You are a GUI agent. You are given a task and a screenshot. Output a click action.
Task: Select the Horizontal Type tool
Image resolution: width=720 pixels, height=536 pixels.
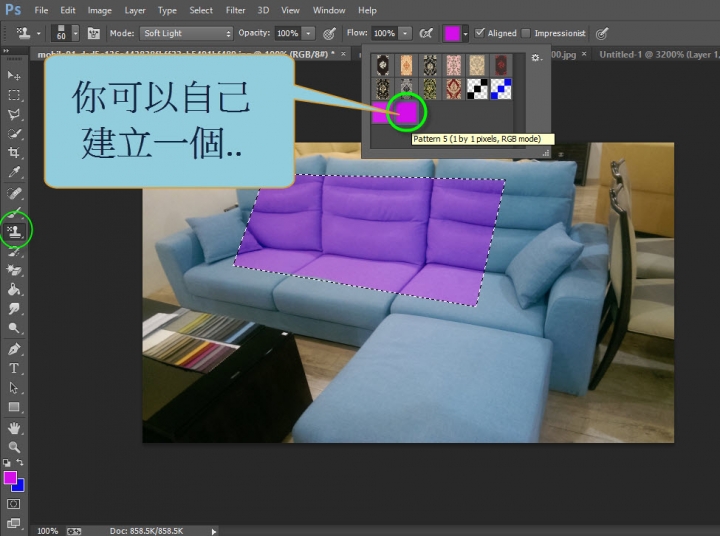tap(14, 368)
